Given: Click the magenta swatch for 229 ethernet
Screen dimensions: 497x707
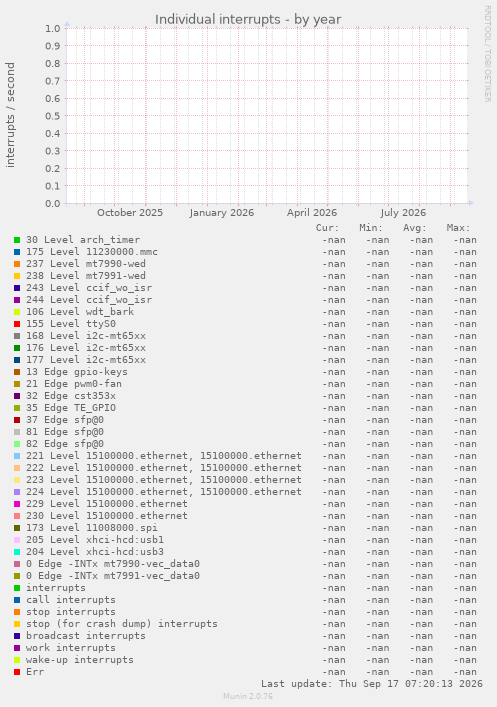Looking at the screenshot, I should pyautogui.click(x=17, y=504).
